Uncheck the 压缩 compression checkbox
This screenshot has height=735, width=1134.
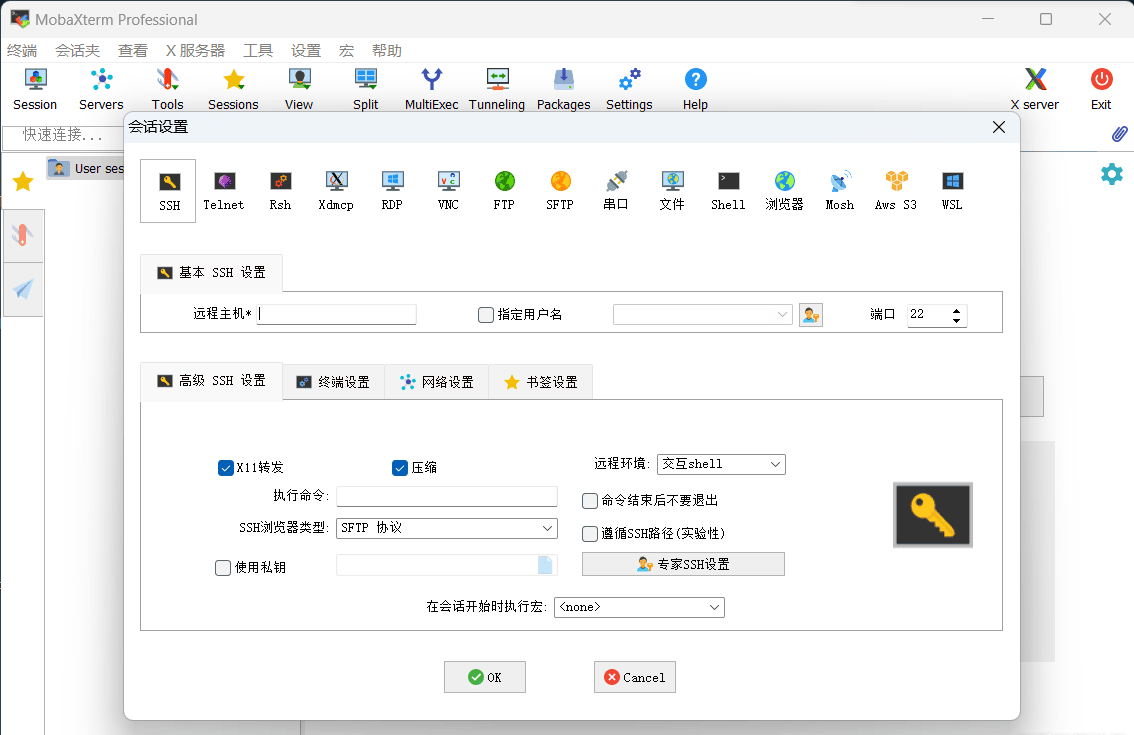(x=400, y=468)
